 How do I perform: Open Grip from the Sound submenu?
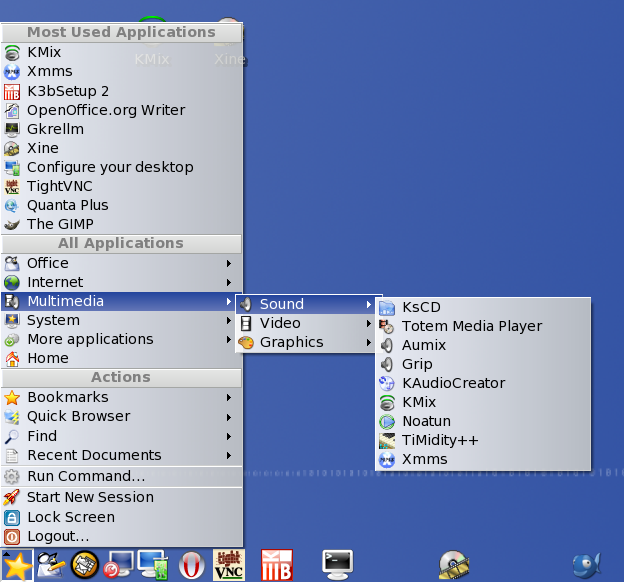point(483,365)
